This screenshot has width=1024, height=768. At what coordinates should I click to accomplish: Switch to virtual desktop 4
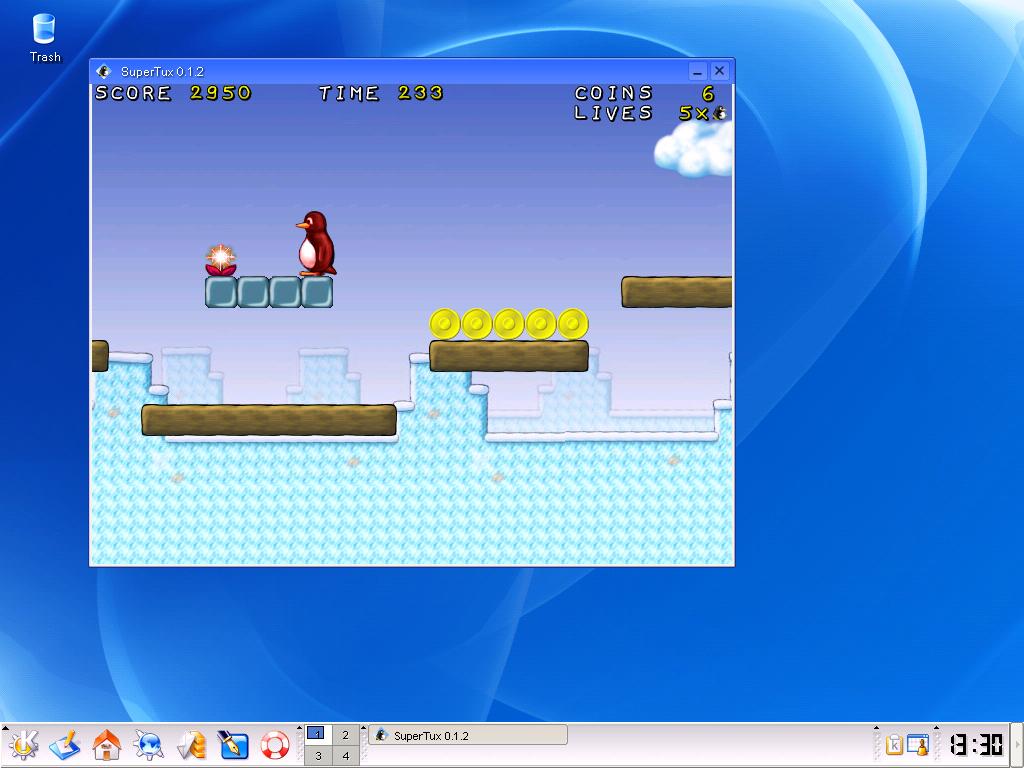pos(345,756)
